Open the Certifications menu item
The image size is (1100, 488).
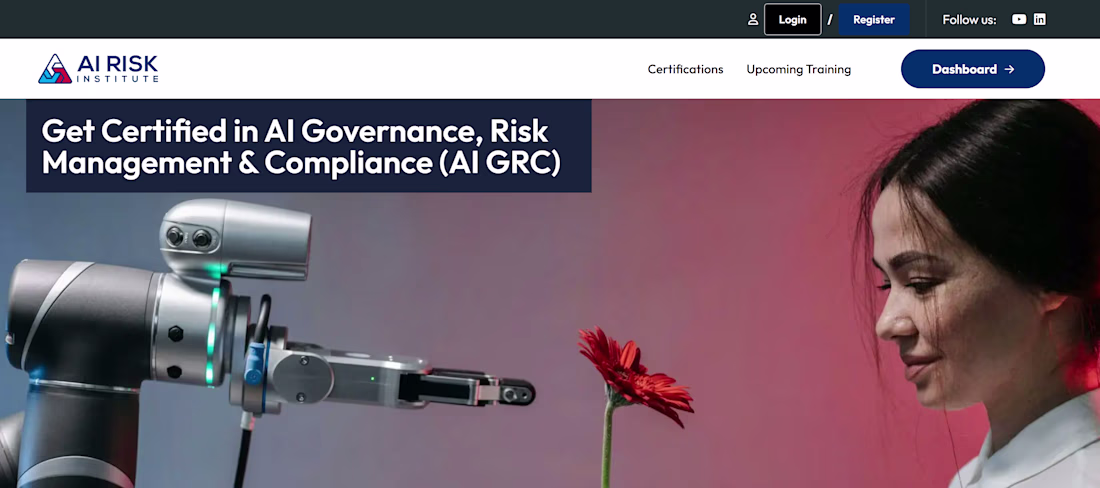(x=685, y=69)
